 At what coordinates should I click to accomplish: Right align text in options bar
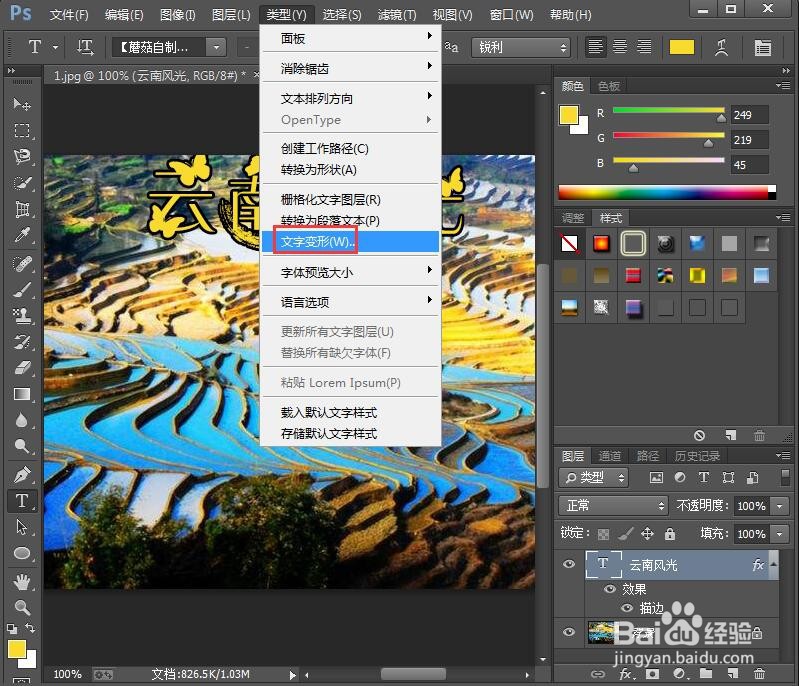click(x=644, y=47)
